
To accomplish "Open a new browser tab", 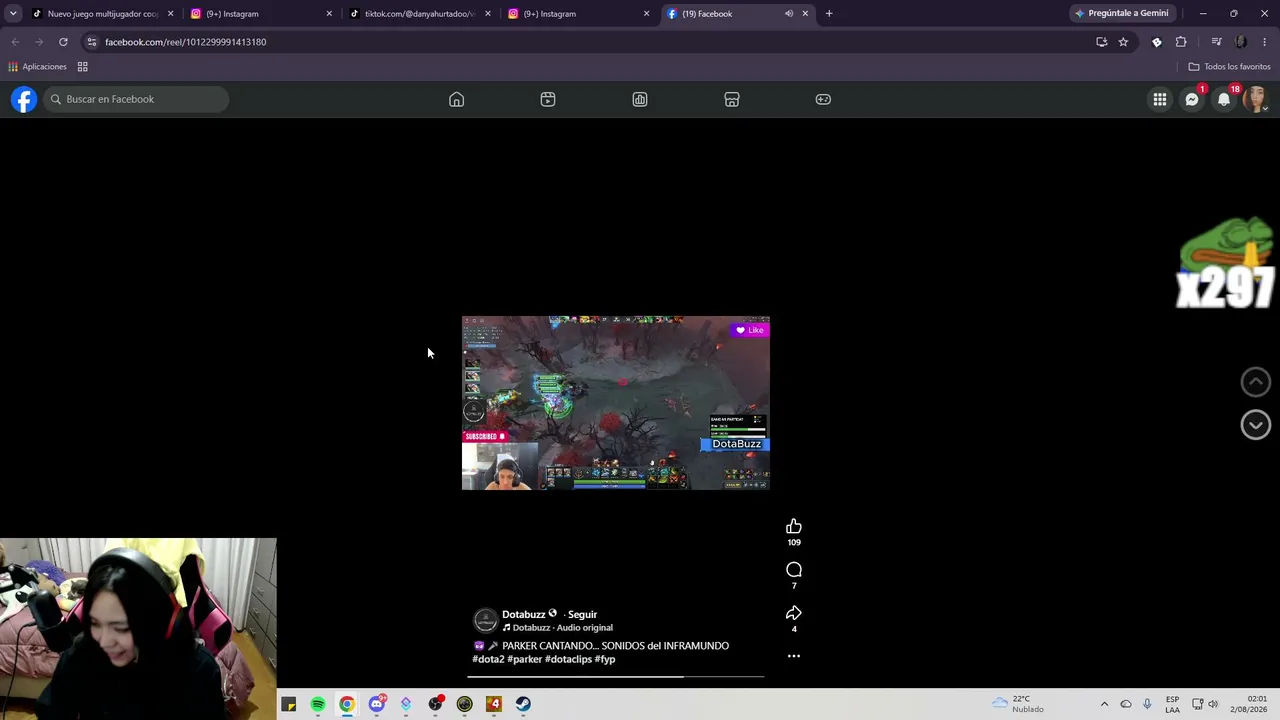I will 829,14.
